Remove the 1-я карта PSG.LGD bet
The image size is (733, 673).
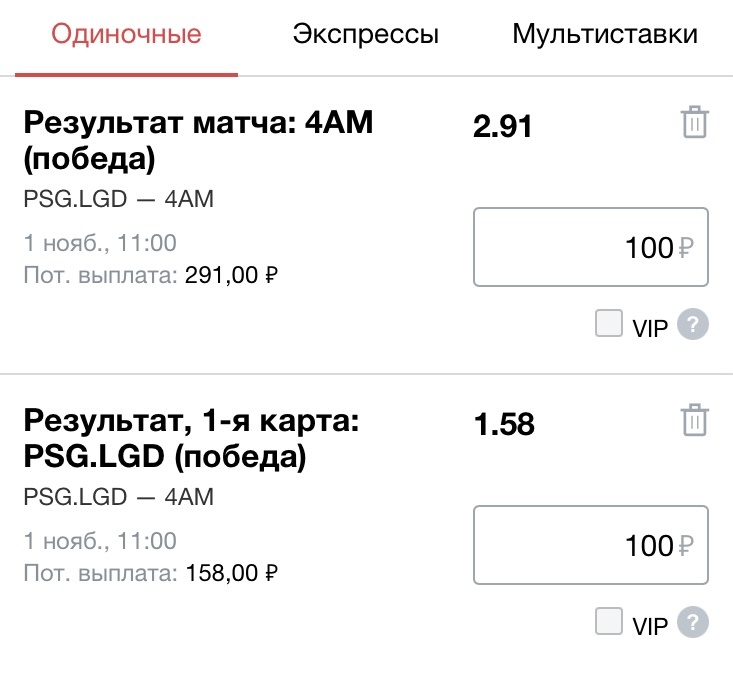pos(694,420)
